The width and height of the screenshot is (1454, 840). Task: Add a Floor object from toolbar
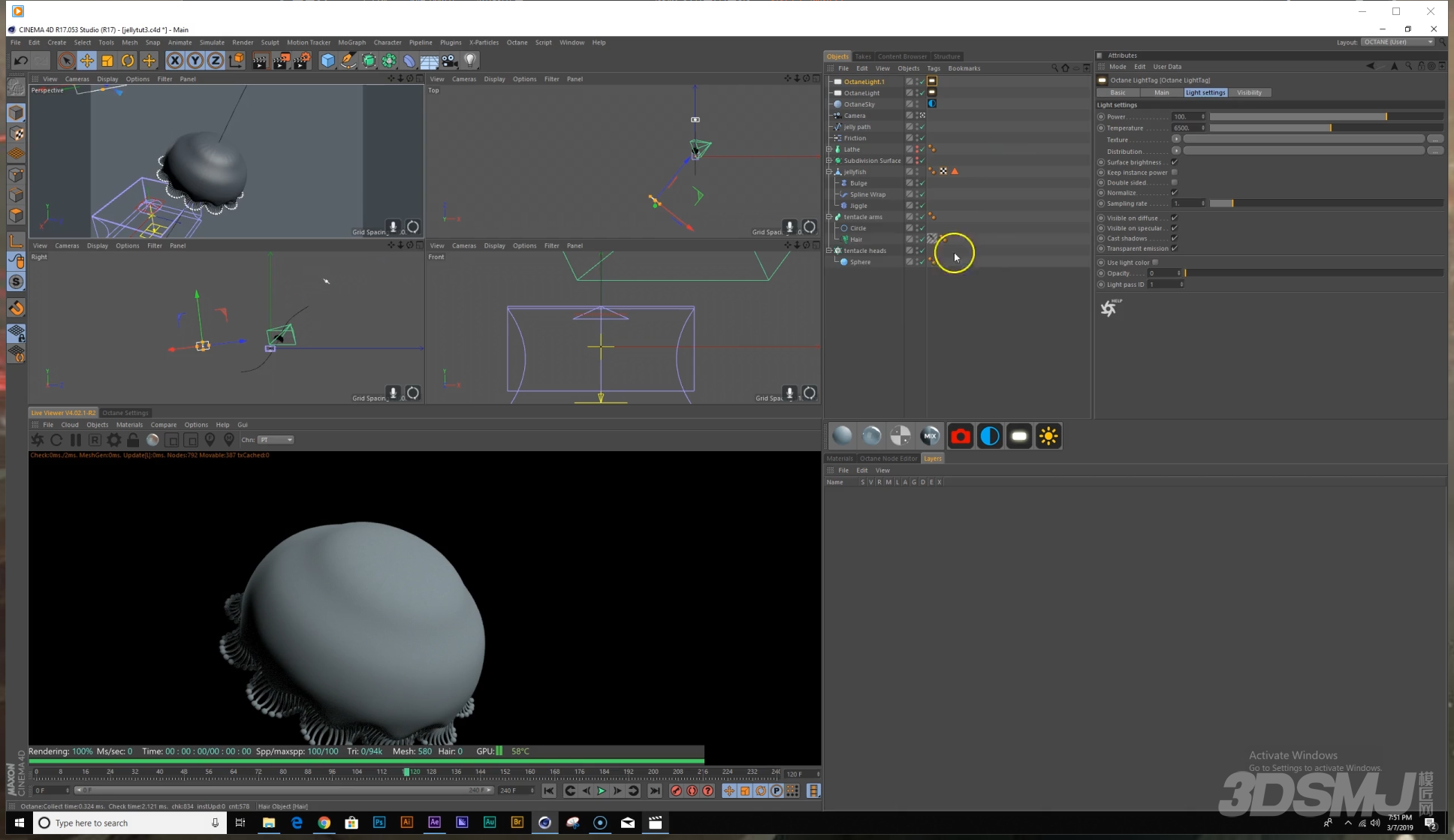[430, 61]
